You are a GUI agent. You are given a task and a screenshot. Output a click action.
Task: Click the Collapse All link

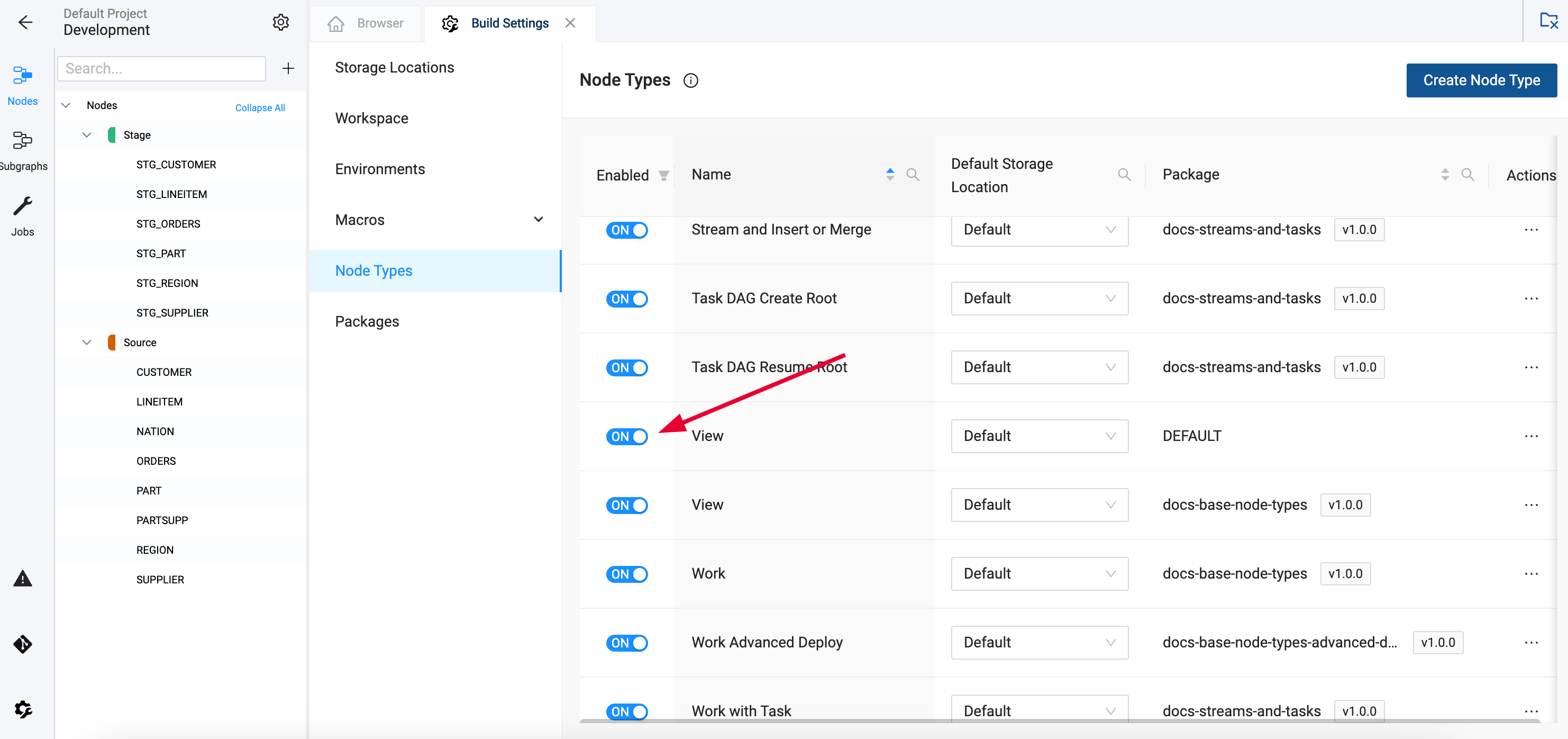(x=260, y=107)
